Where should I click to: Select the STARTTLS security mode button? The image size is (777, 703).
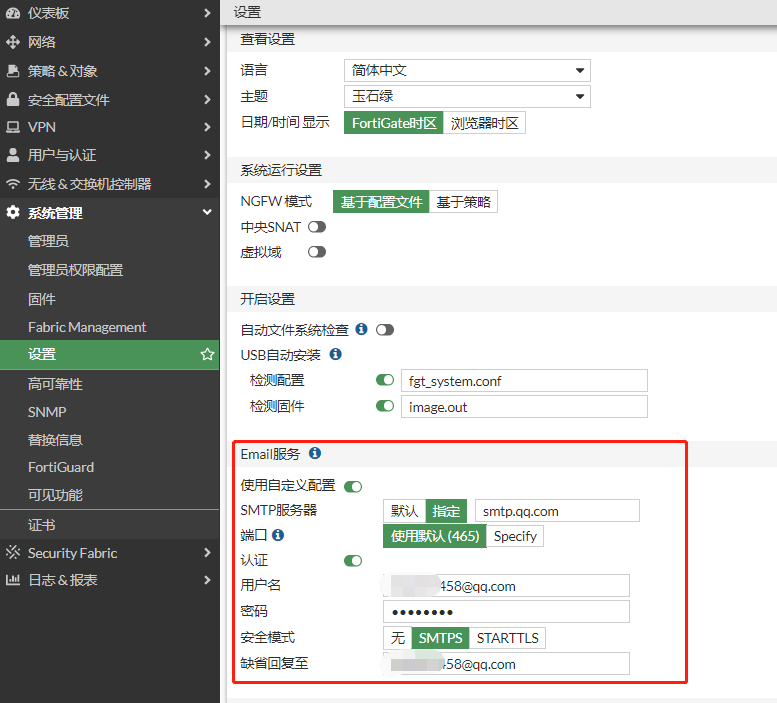pos(508,638)
